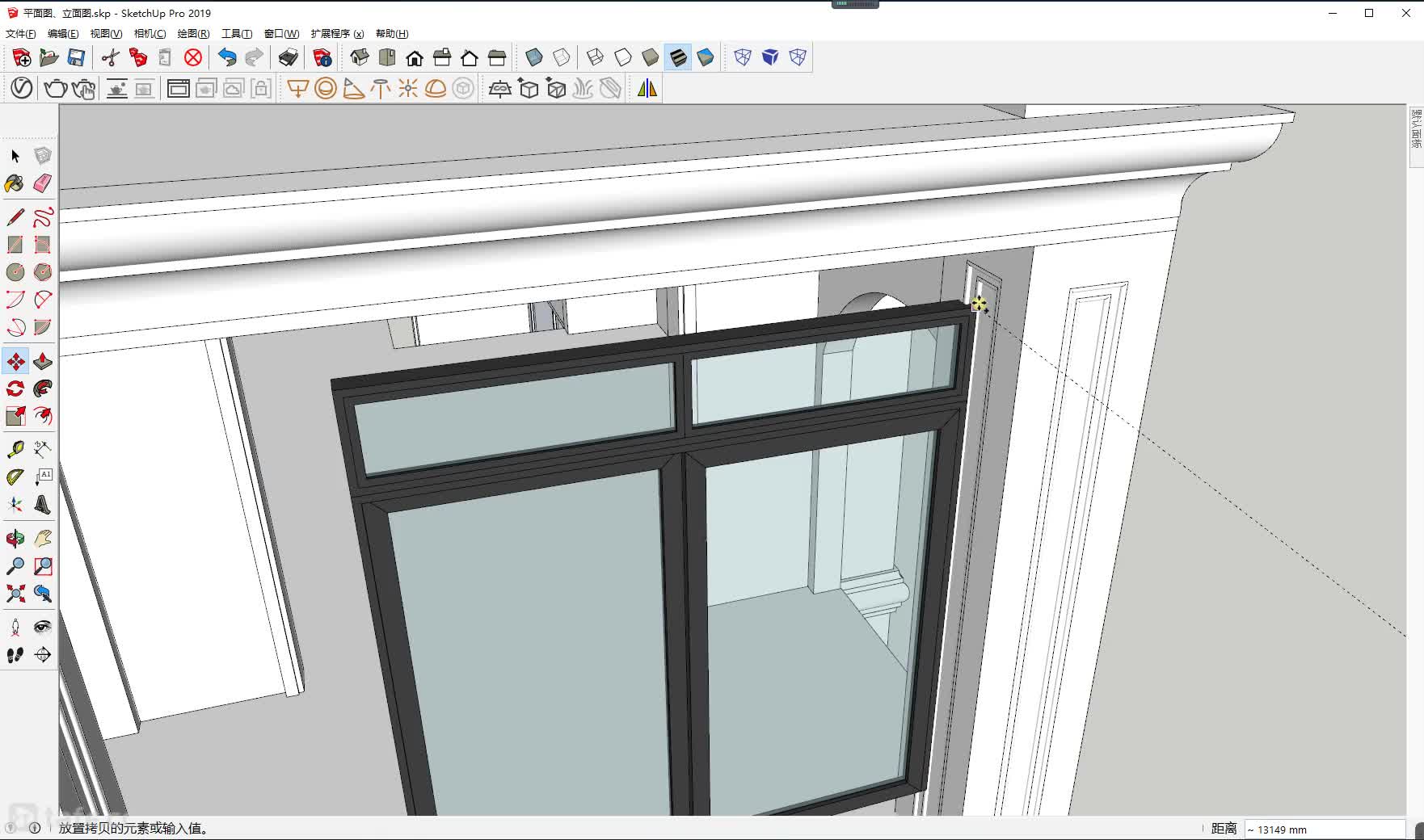This screenshot has width=1424, height=840.
Task: Click the Undo arrow button
Action: 227,57
